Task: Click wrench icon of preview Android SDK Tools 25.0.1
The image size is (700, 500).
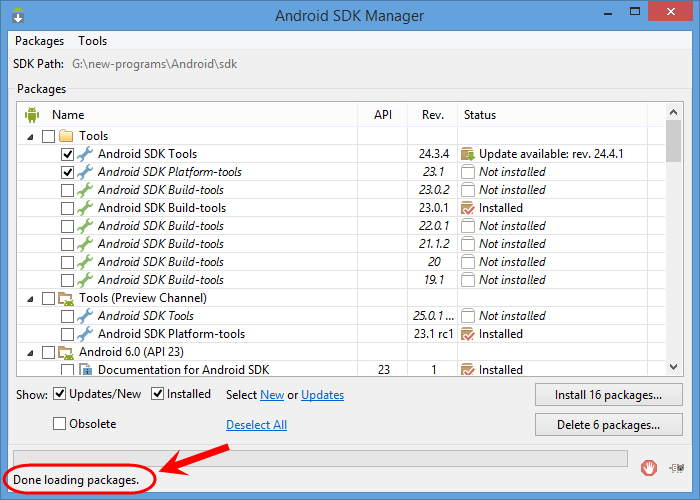Action: click(x=85, y=316)
